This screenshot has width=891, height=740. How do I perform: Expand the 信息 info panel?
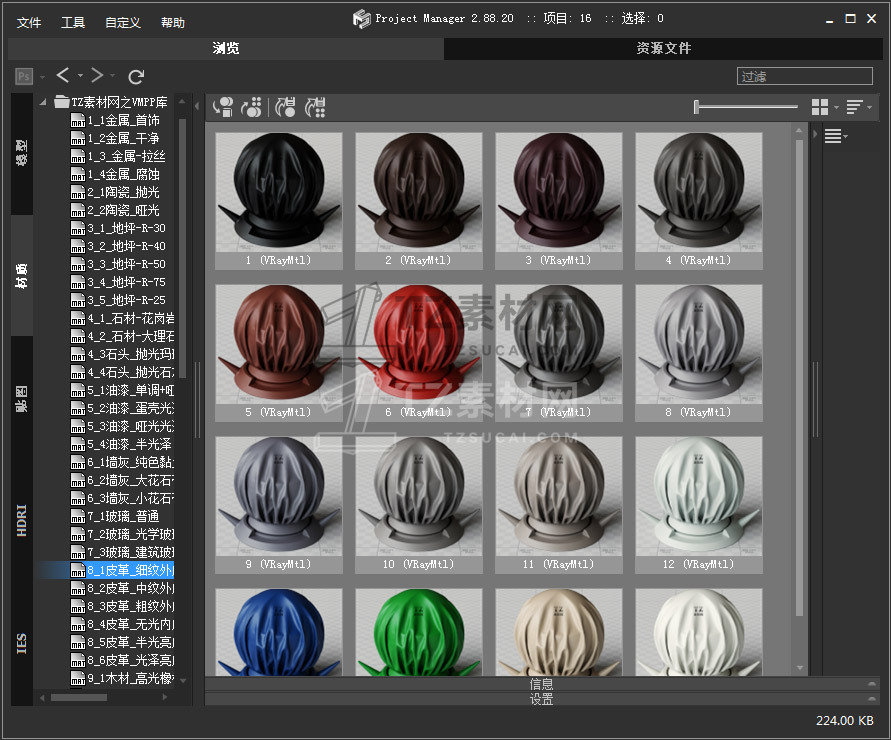tap(541, 684)
